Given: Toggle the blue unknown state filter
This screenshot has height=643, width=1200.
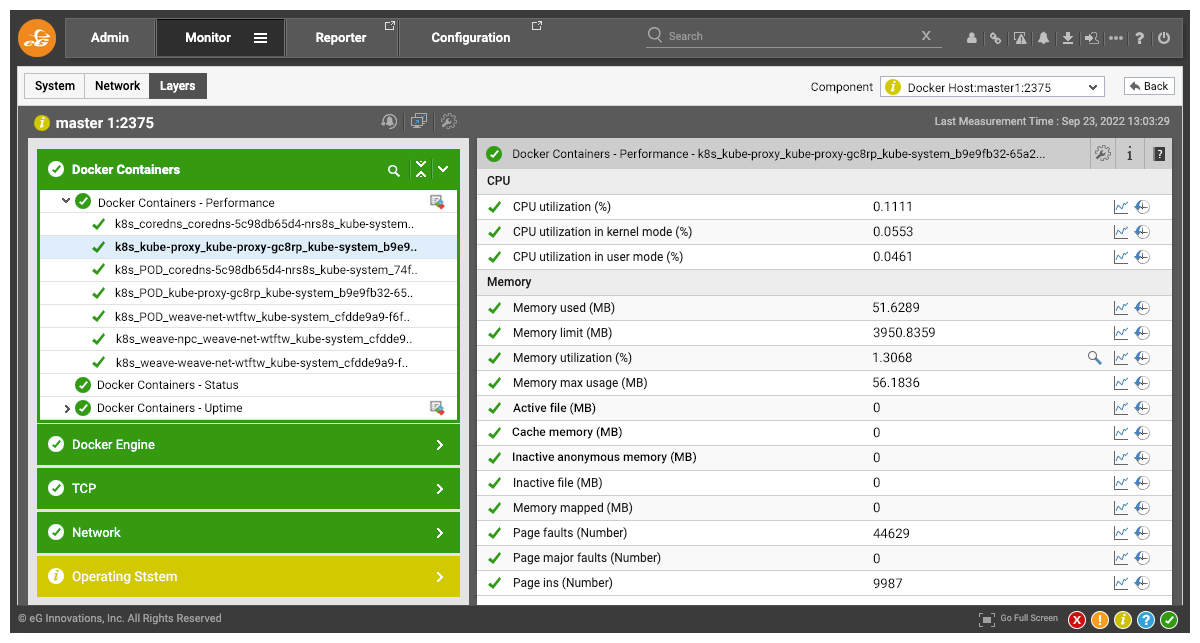Looking at the screenshot, I should pyautogui.click(x=1146, y=620).
